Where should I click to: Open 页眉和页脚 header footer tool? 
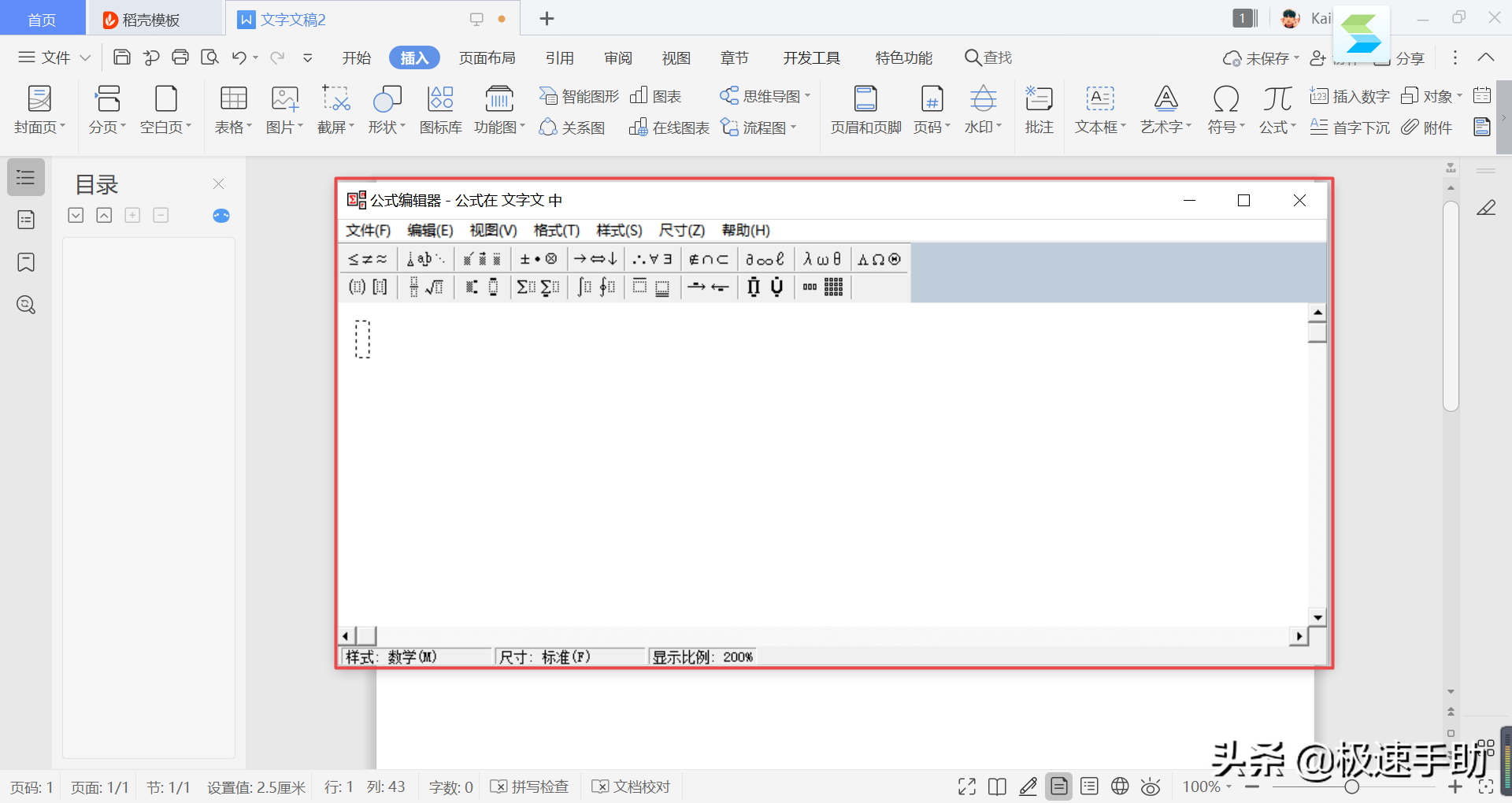point(865,109)
